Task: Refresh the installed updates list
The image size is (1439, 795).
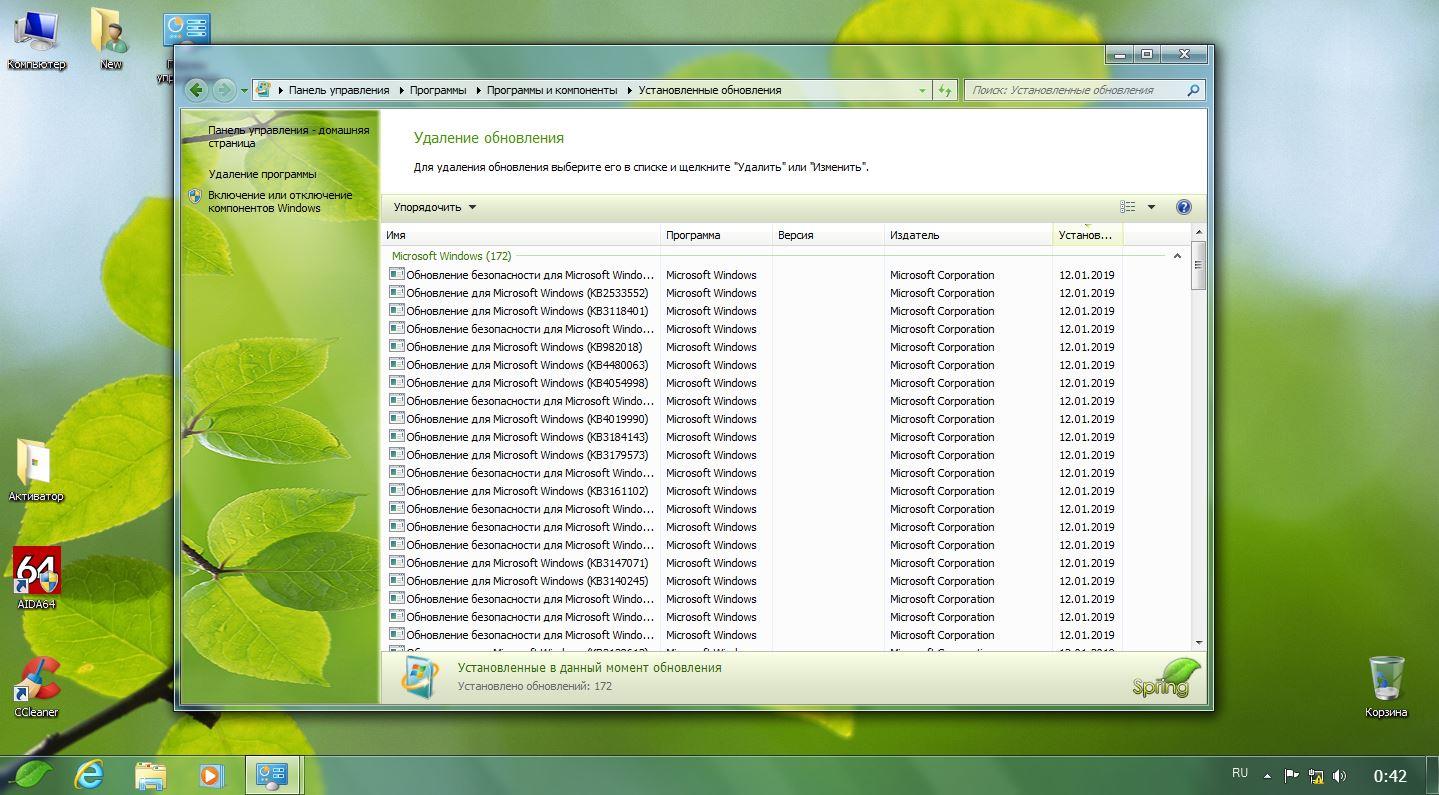Action: 945,90
